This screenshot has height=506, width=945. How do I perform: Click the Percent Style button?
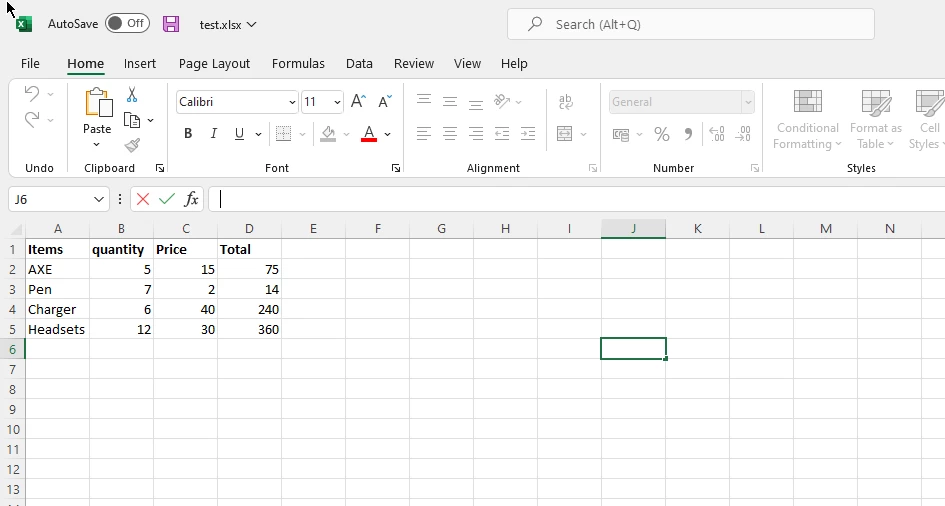662,134
